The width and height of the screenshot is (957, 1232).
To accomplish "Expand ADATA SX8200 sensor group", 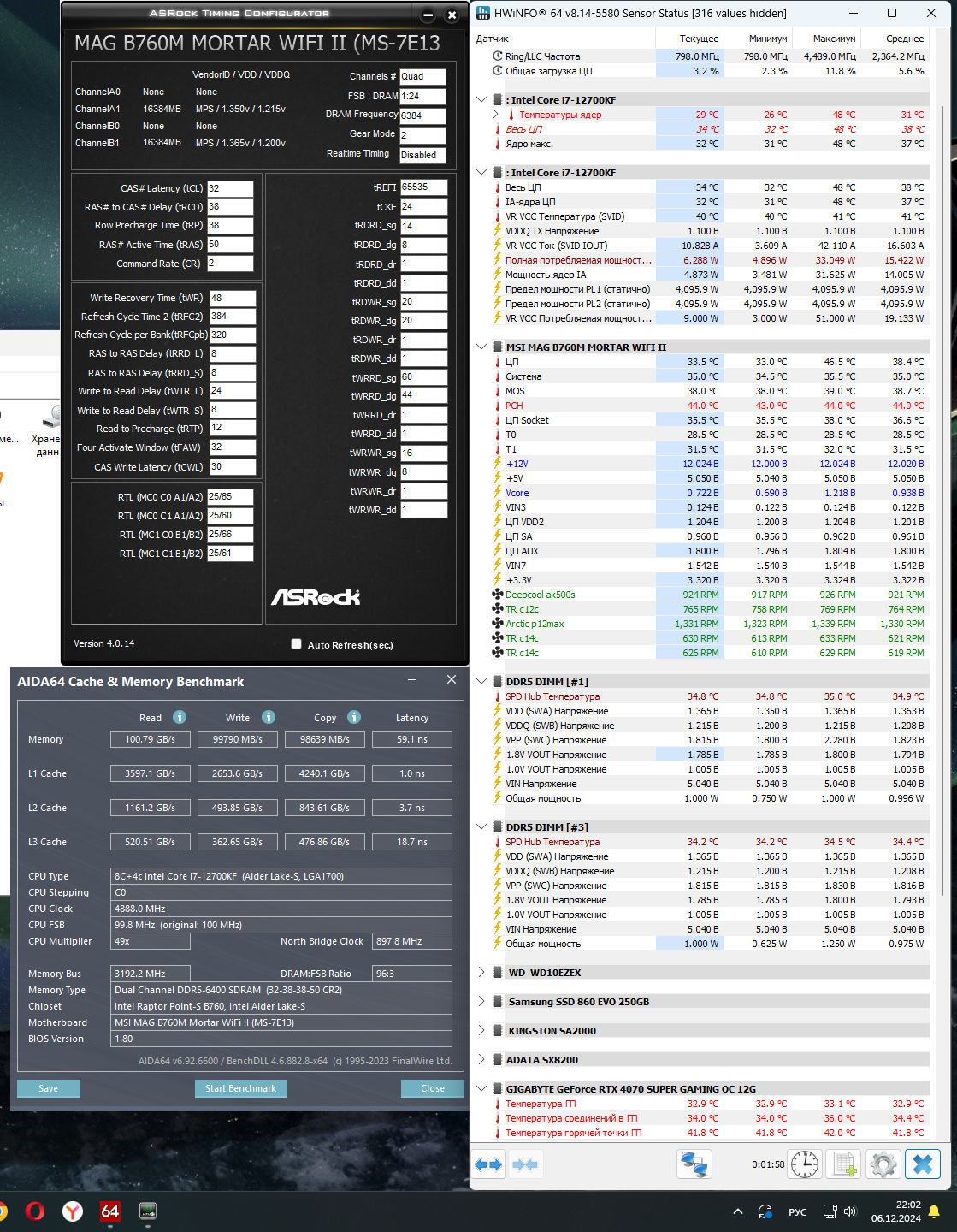I will [x=481, y=1059].
